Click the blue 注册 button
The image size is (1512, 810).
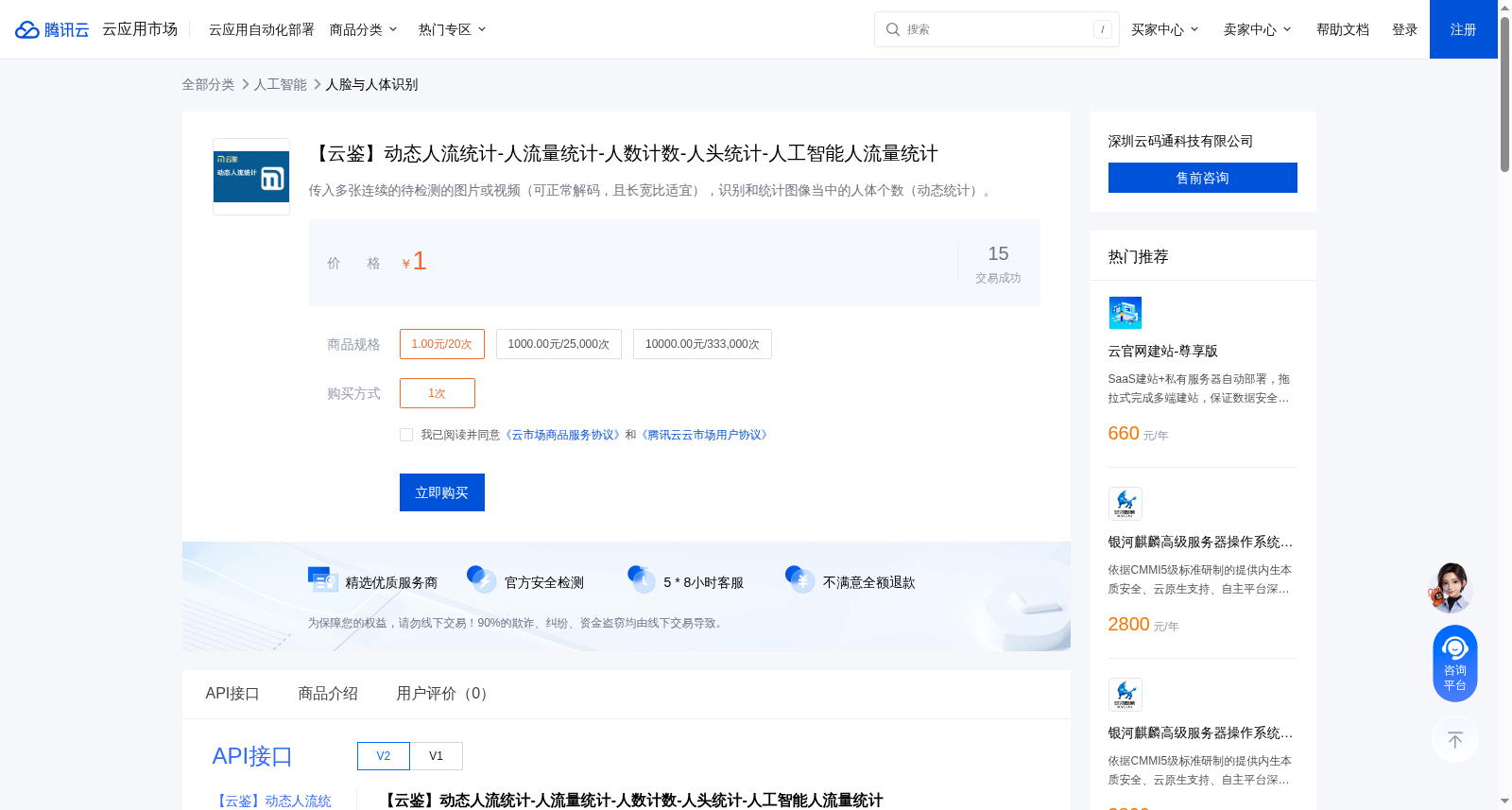point(1464,29)
